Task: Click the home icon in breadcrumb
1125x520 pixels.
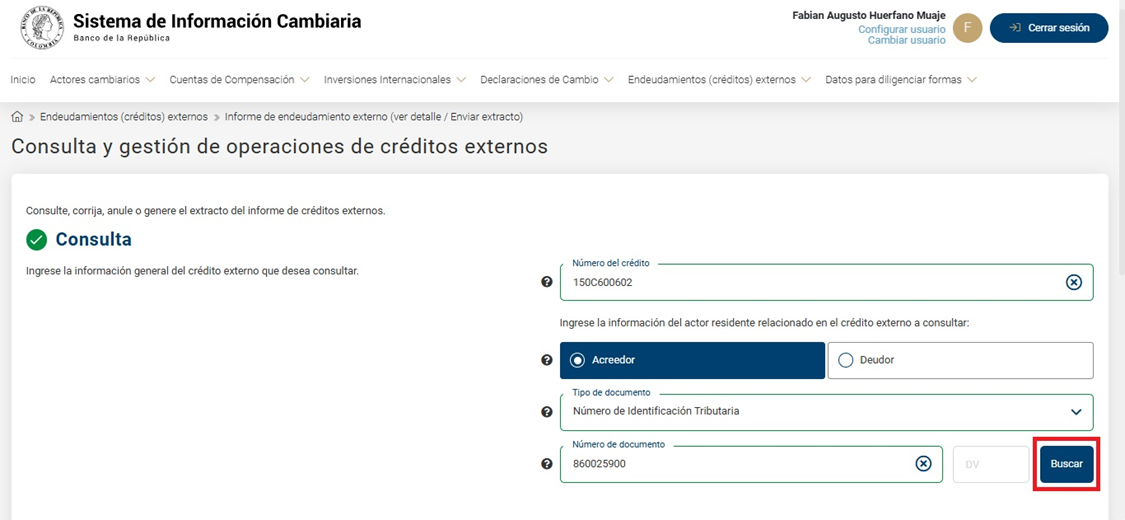Action: 17,117
